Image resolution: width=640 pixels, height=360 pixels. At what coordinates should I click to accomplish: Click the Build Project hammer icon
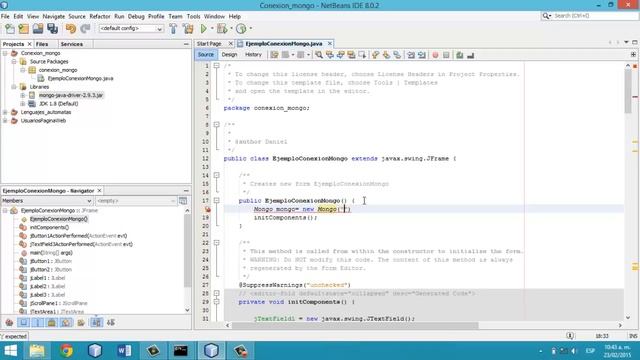coord(173,29)
